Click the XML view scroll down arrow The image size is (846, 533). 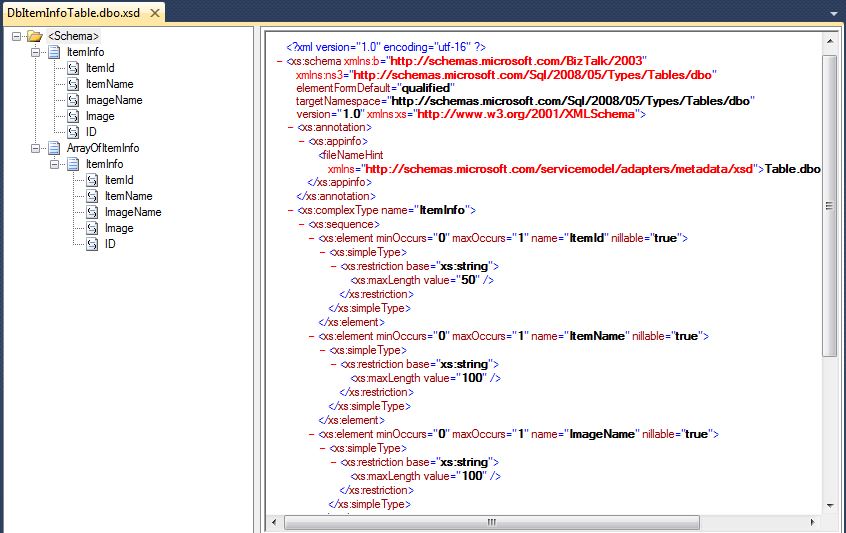(830, 505)
